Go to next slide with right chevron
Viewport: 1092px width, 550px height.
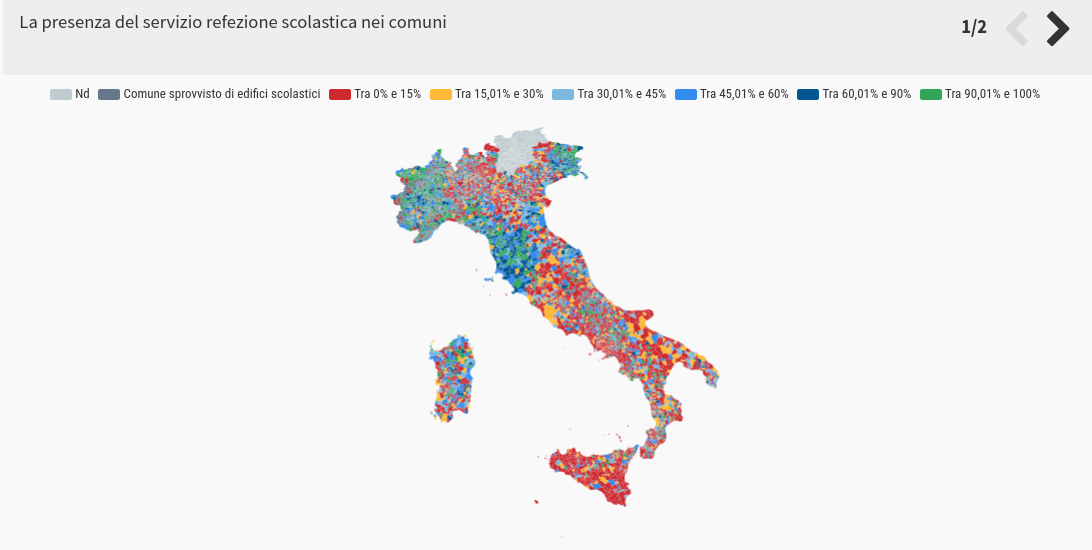(1058, 29)
